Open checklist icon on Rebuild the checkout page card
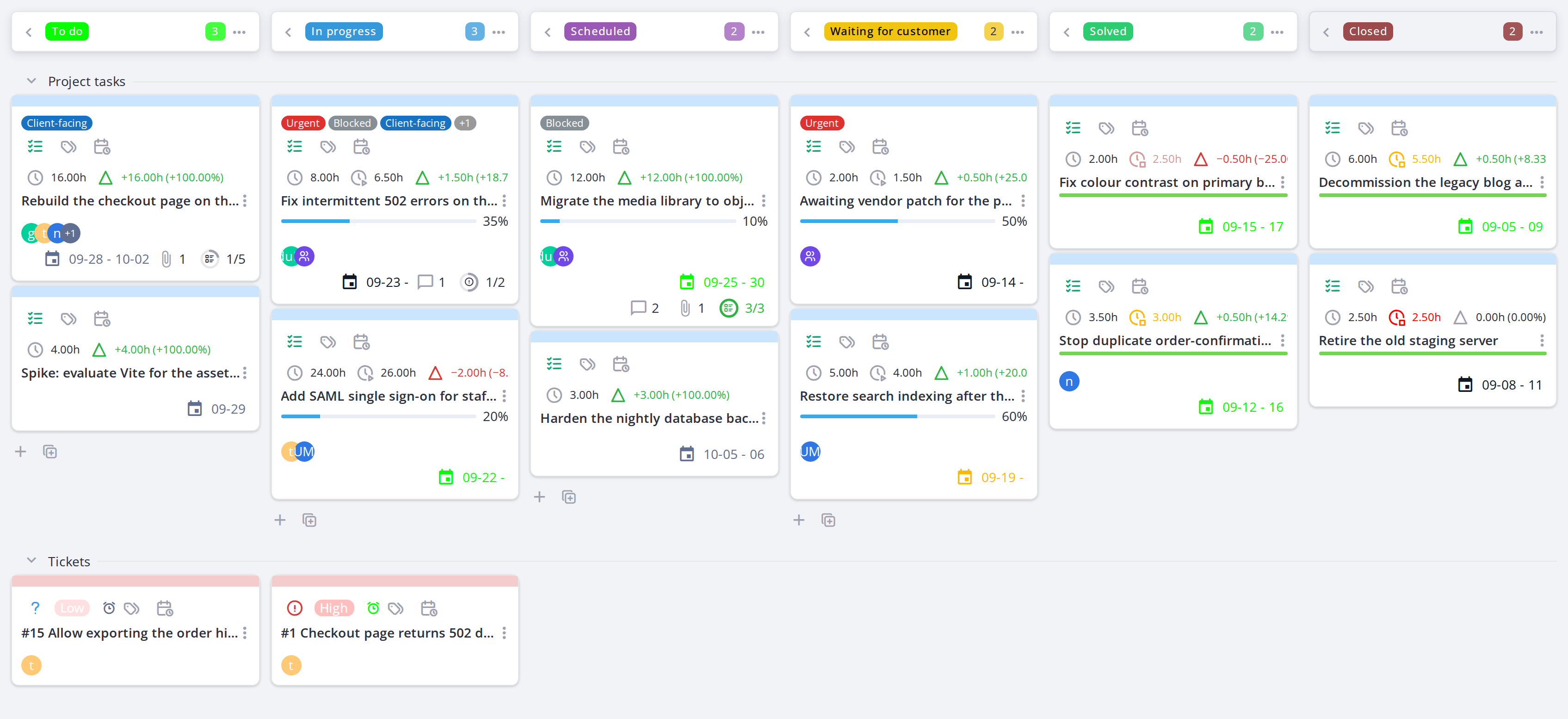This screenshot has height=719, width=1568. click(35, 147)
